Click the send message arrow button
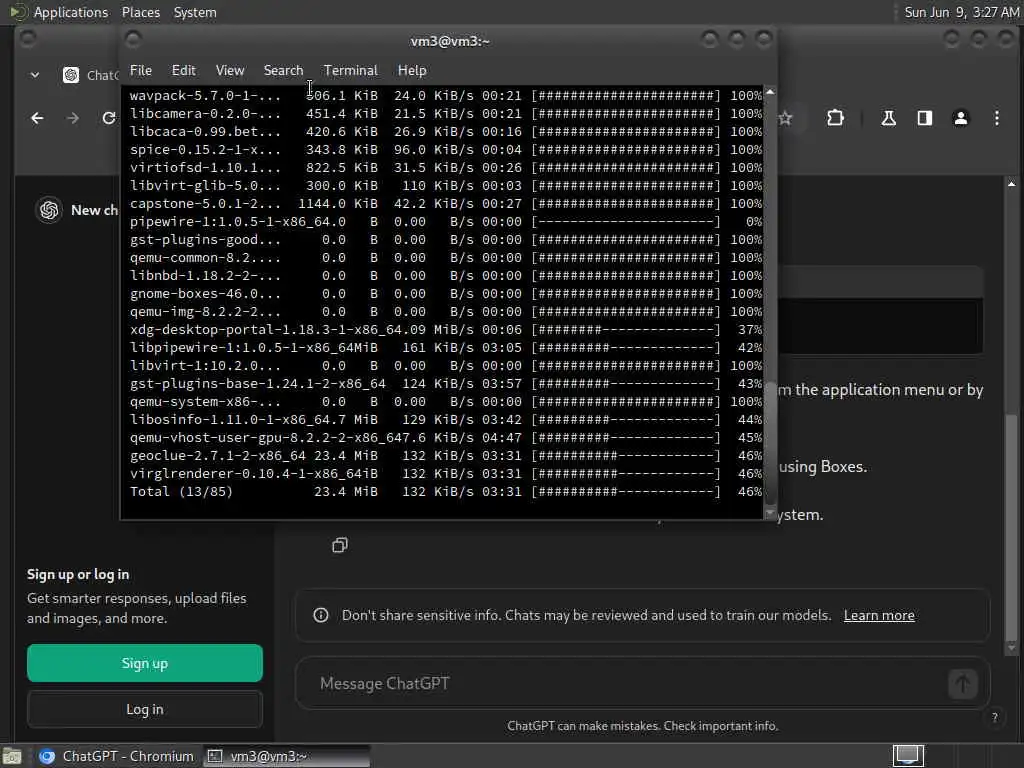Image resolution: width=1024 pixels, height=768 pixels. [x=963, y=684]
